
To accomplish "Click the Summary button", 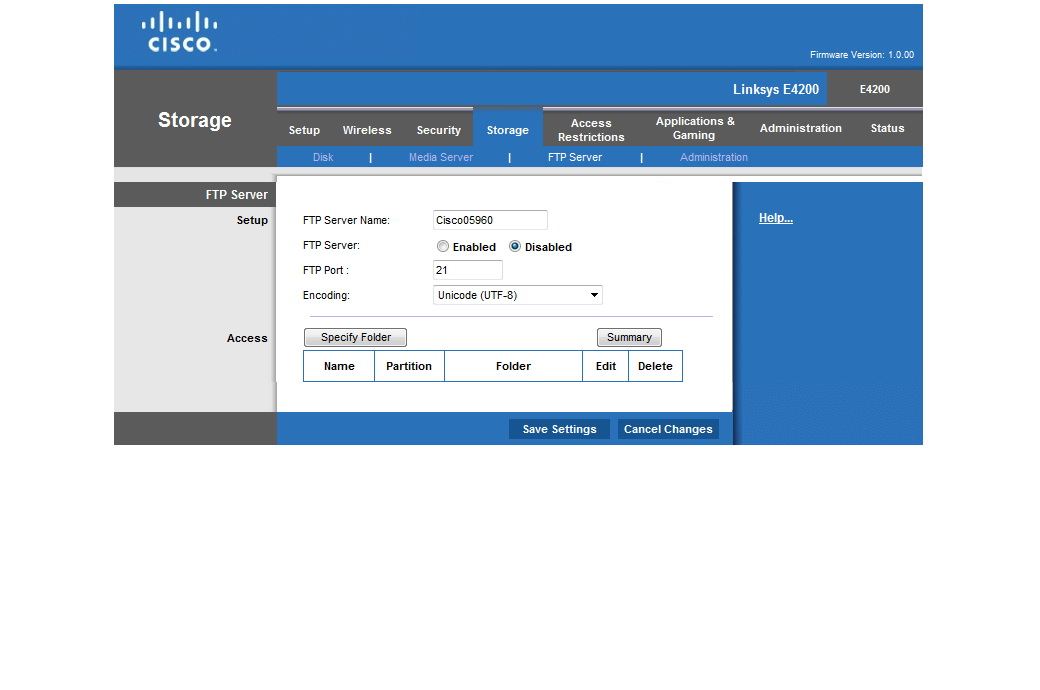I will [x=629, y=338].
